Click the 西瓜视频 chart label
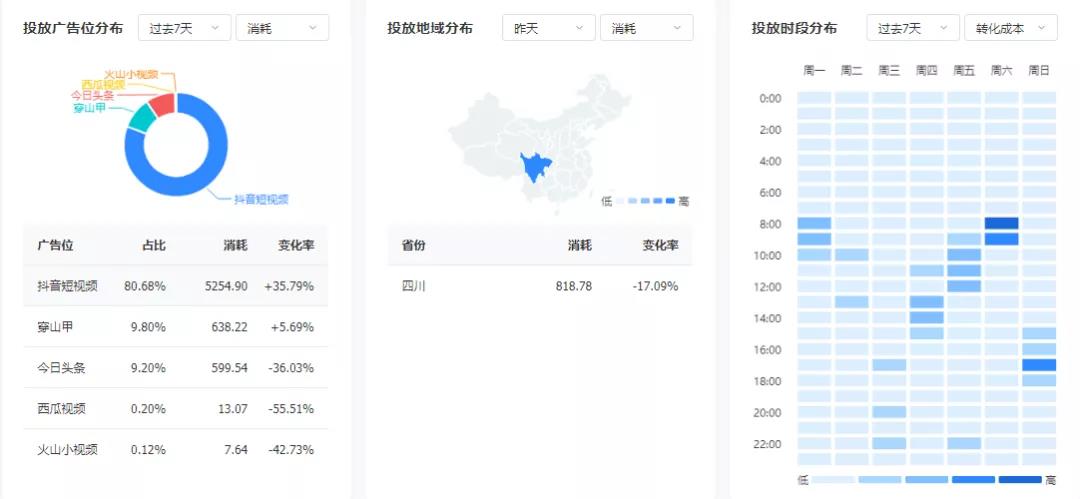 click(103, 85)
